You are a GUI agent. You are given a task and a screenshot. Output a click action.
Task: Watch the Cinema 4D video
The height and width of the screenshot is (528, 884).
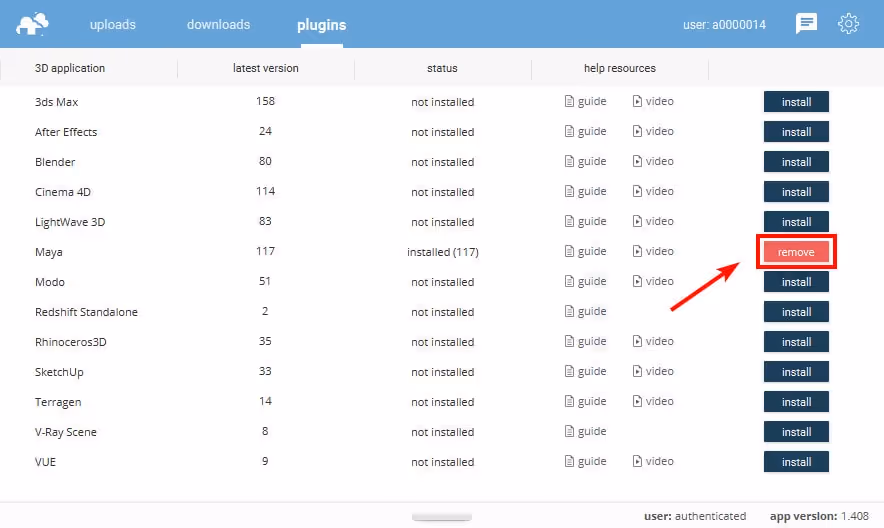[653, 191]
